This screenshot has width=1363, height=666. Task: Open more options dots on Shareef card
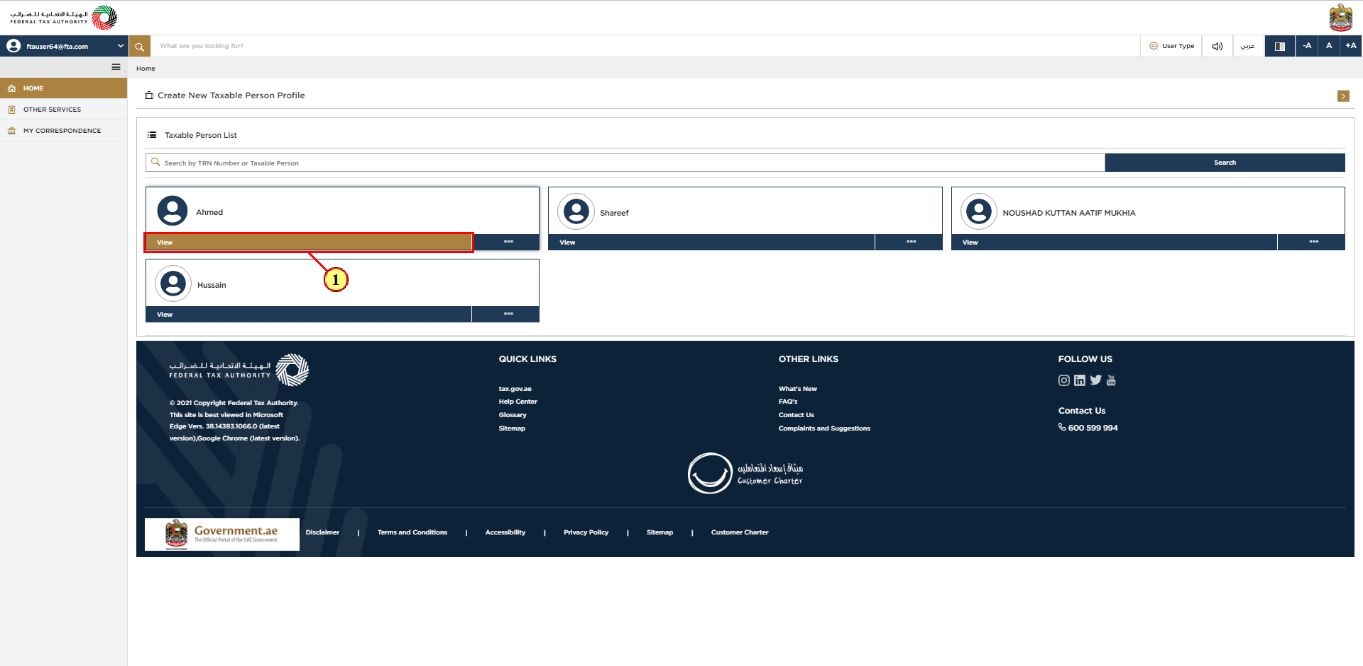[910, 242]
